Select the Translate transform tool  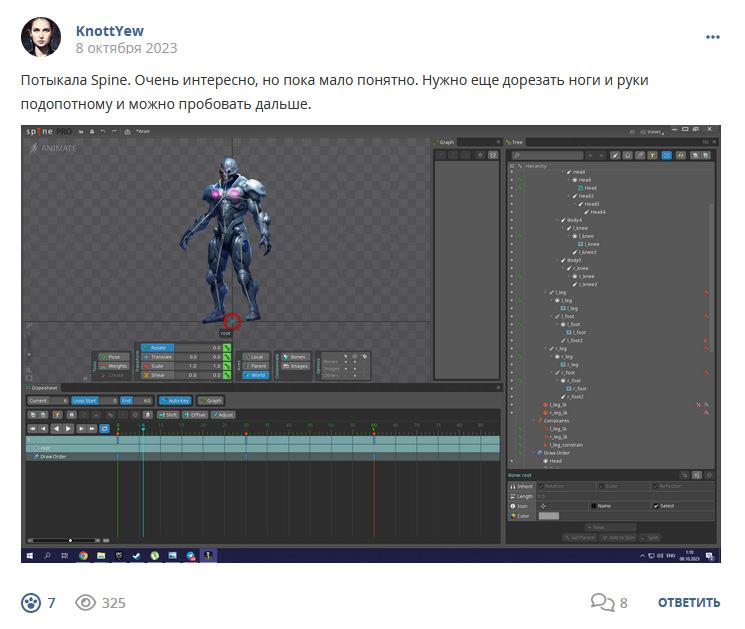tap(158, 357)
